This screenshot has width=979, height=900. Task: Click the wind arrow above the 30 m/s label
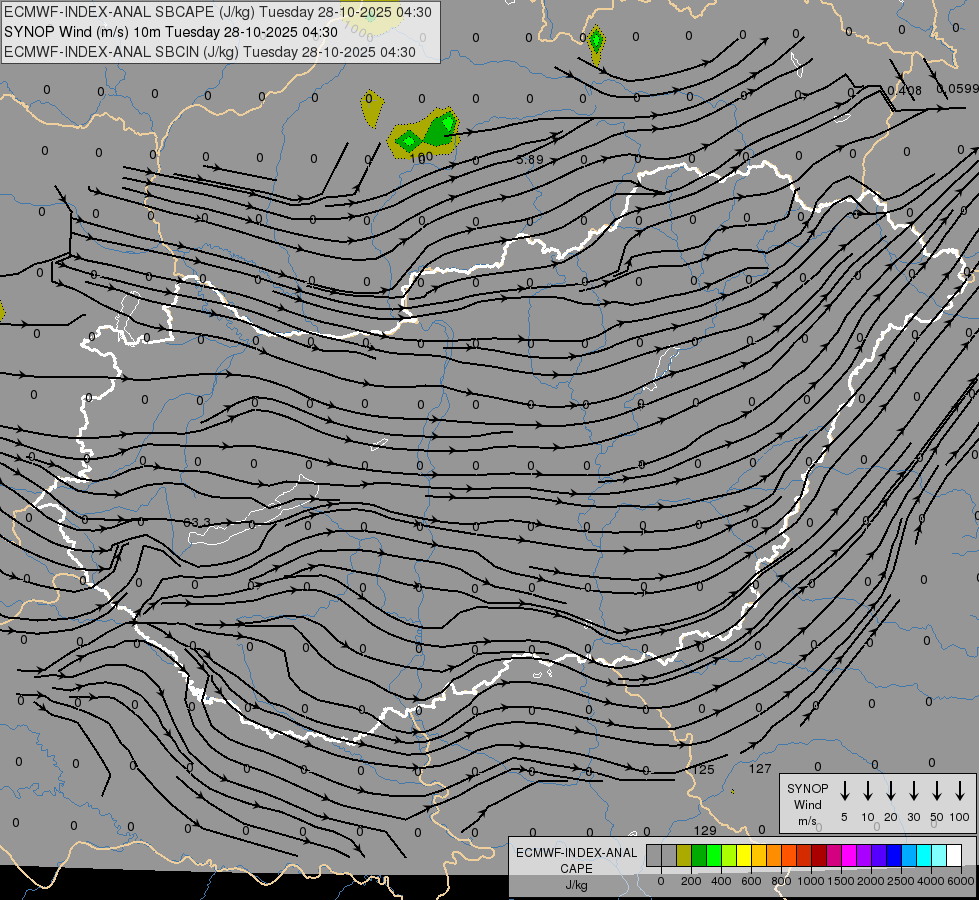tap(913, 790)
